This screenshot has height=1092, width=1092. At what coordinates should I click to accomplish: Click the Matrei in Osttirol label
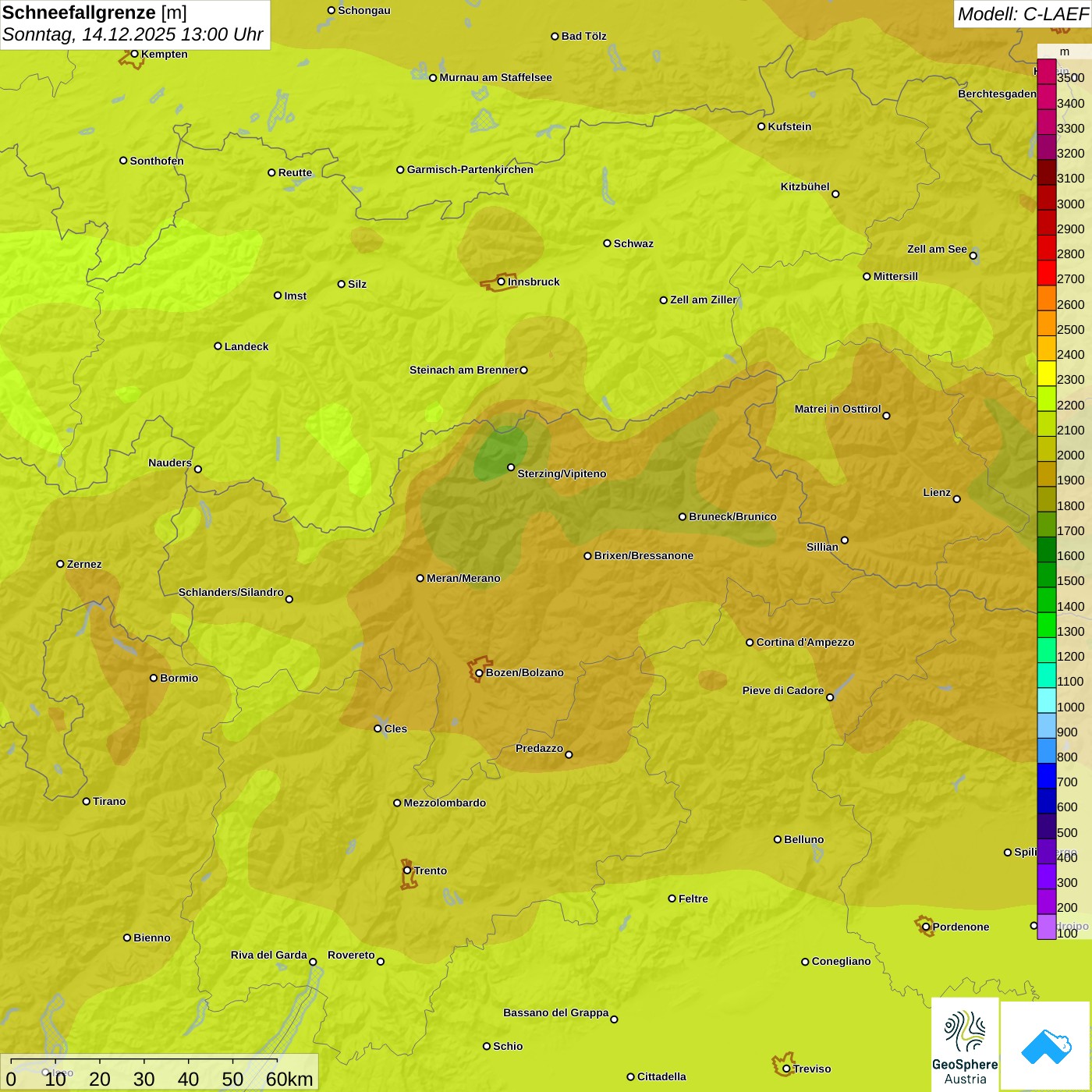(838, 409)
